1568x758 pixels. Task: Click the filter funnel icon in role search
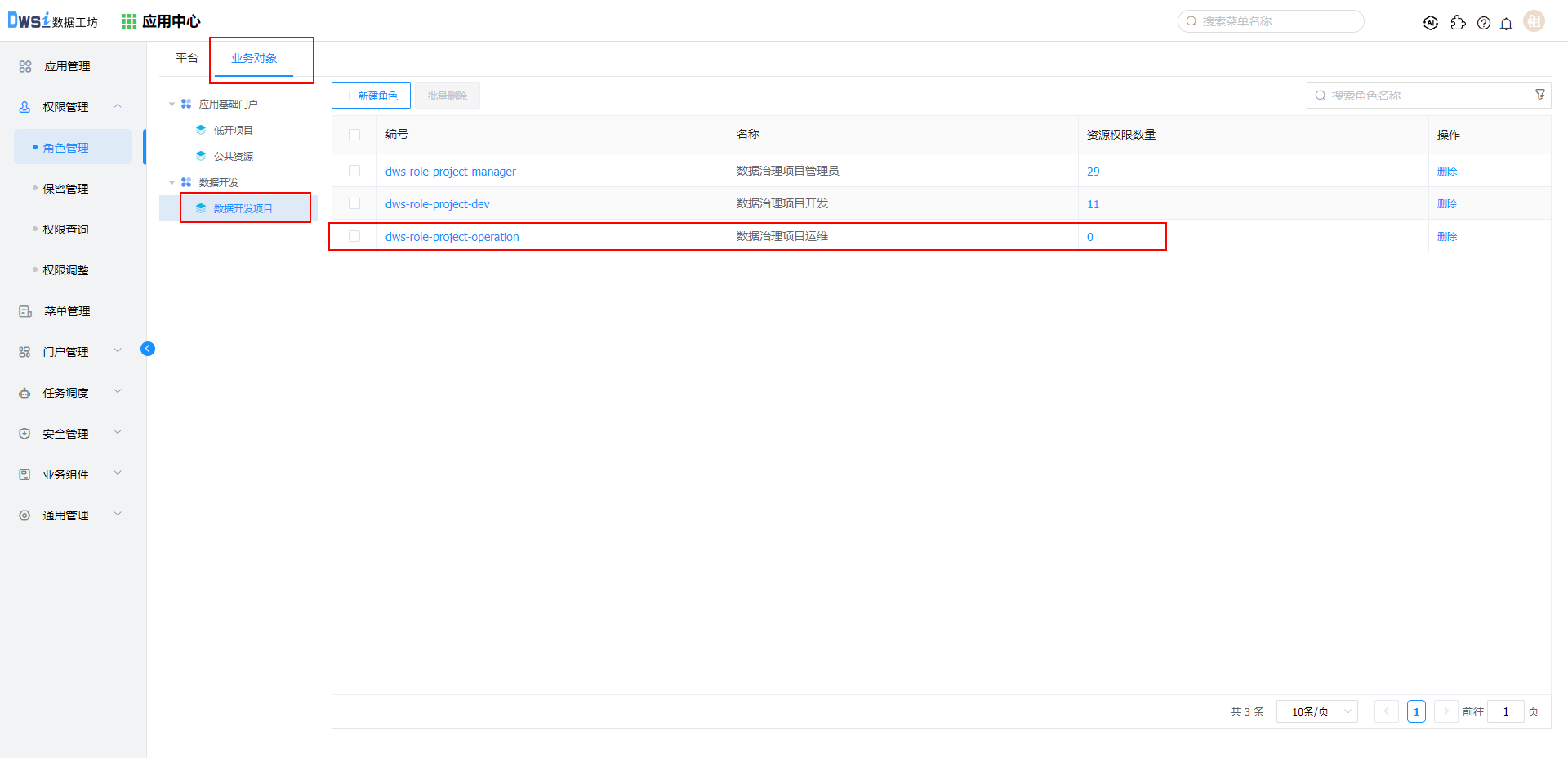pyautogui.click(x=1539, y=96)
